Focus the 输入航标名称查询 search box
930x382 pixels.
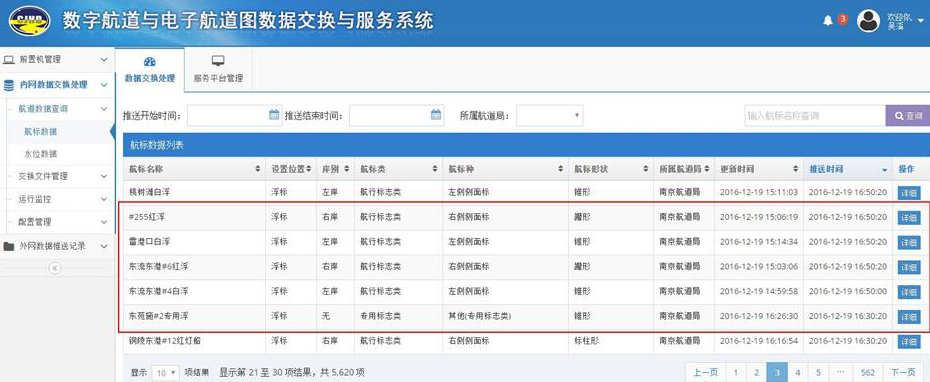pyautogui.click(x=815, y=116)
